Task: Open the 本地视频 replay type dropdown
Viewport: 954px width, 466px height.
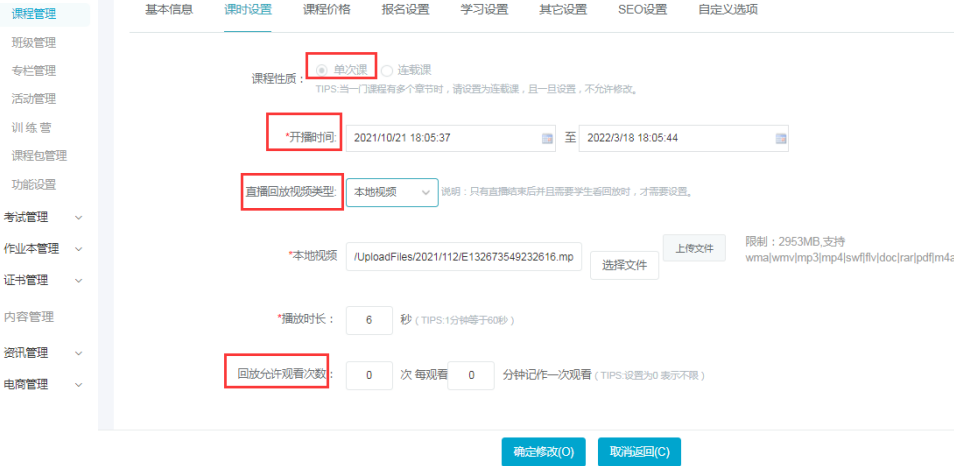Action: (x=392, y=192)
